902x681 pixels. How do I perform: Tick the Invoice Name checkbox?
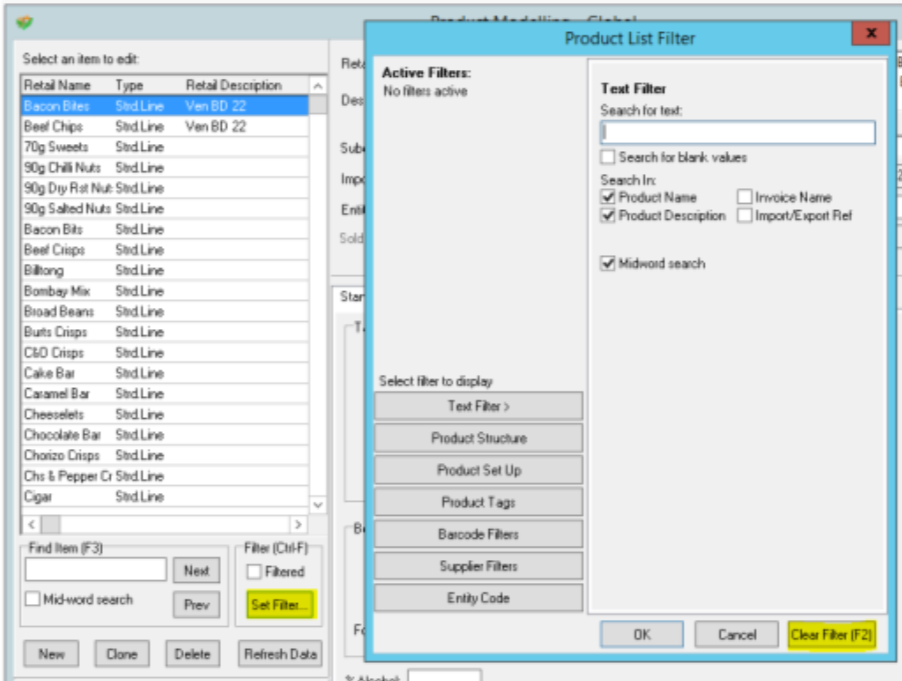click(745, 198)
